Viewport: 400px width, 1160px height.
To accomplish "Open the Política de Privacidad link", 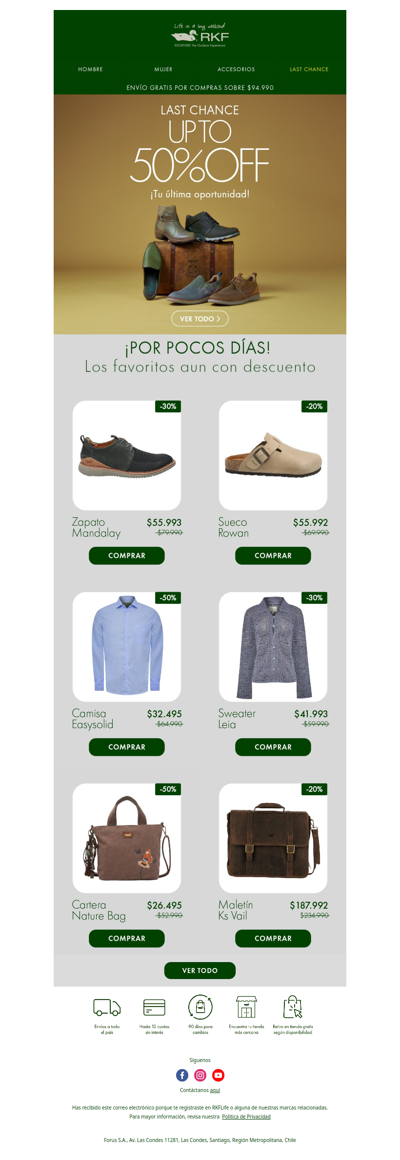I will 246,1116.
